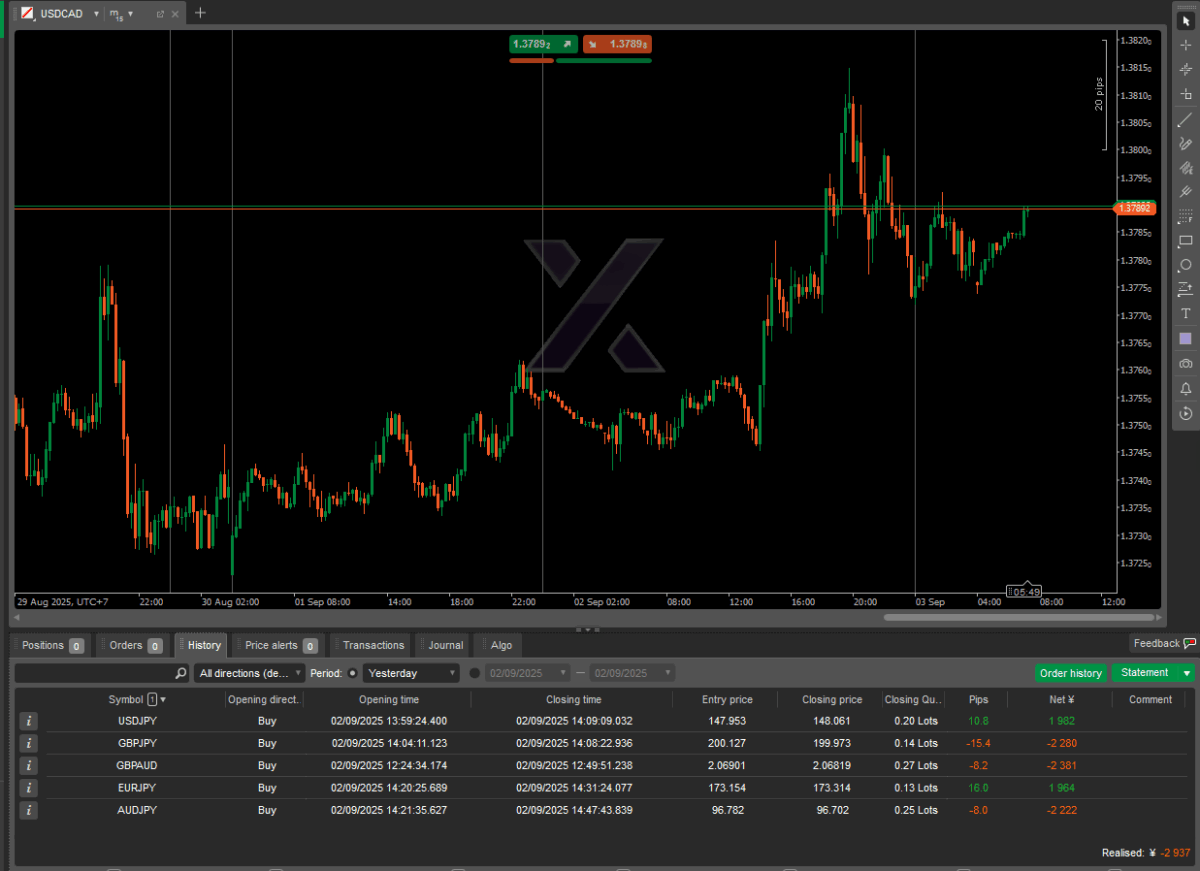
Task: Open the USDCAD symbol dropdown
Action: pos(96,14)
